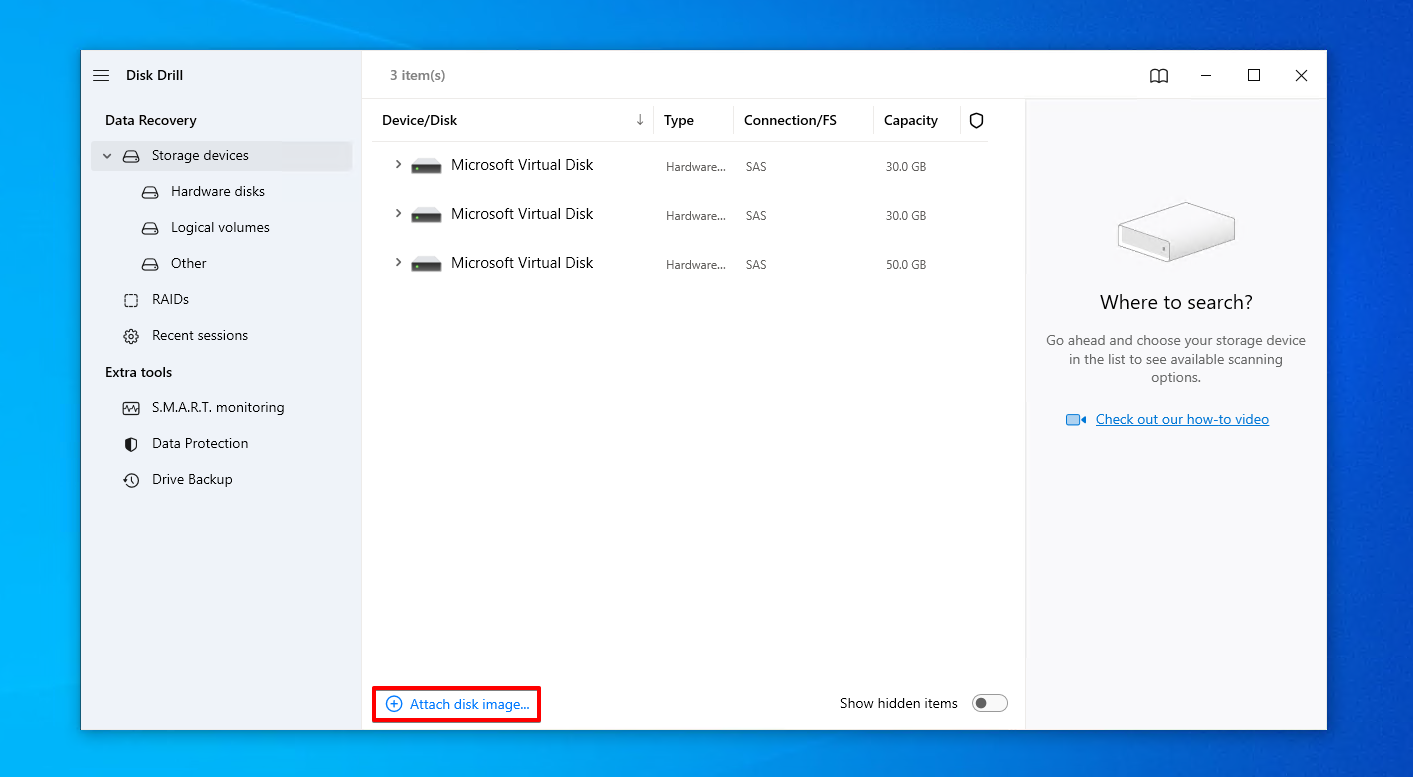The width and height of the screenshot is (1413, 777).
Task: Open the Check out our how-to video link
Action: tap(1181, 419)
